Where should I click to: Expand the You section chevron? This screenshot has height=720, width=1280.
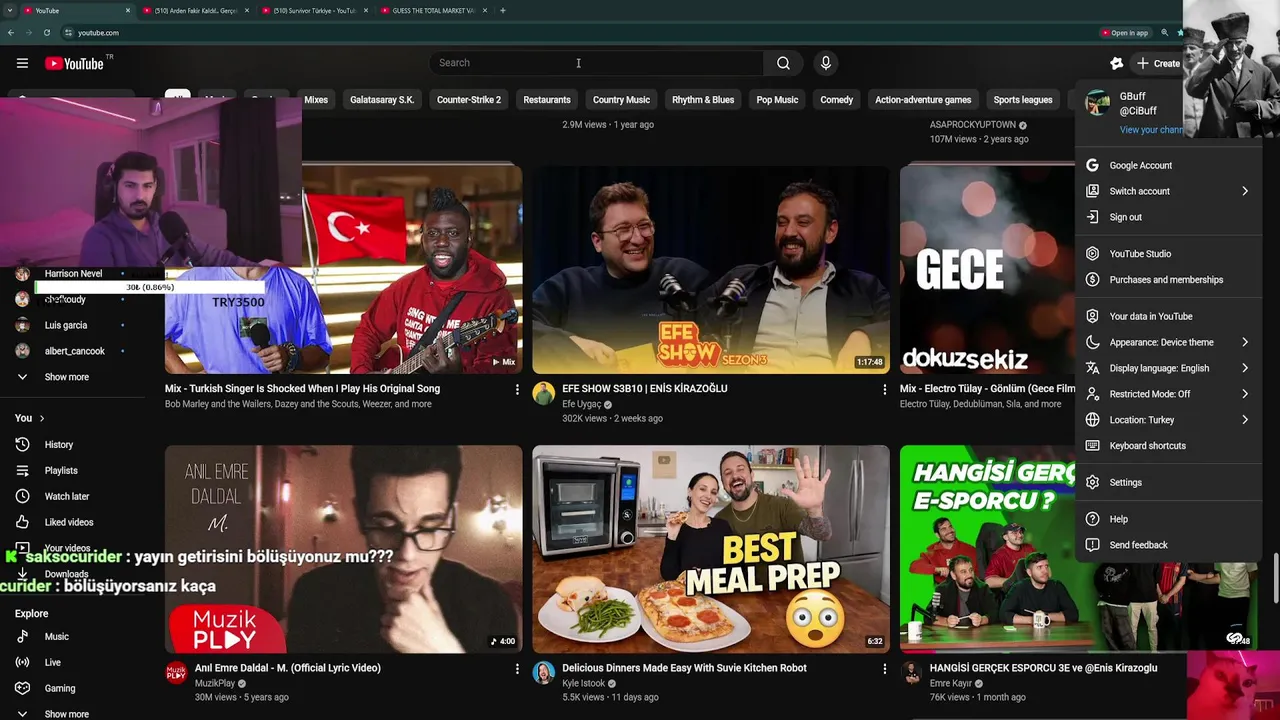click(42, 418)
